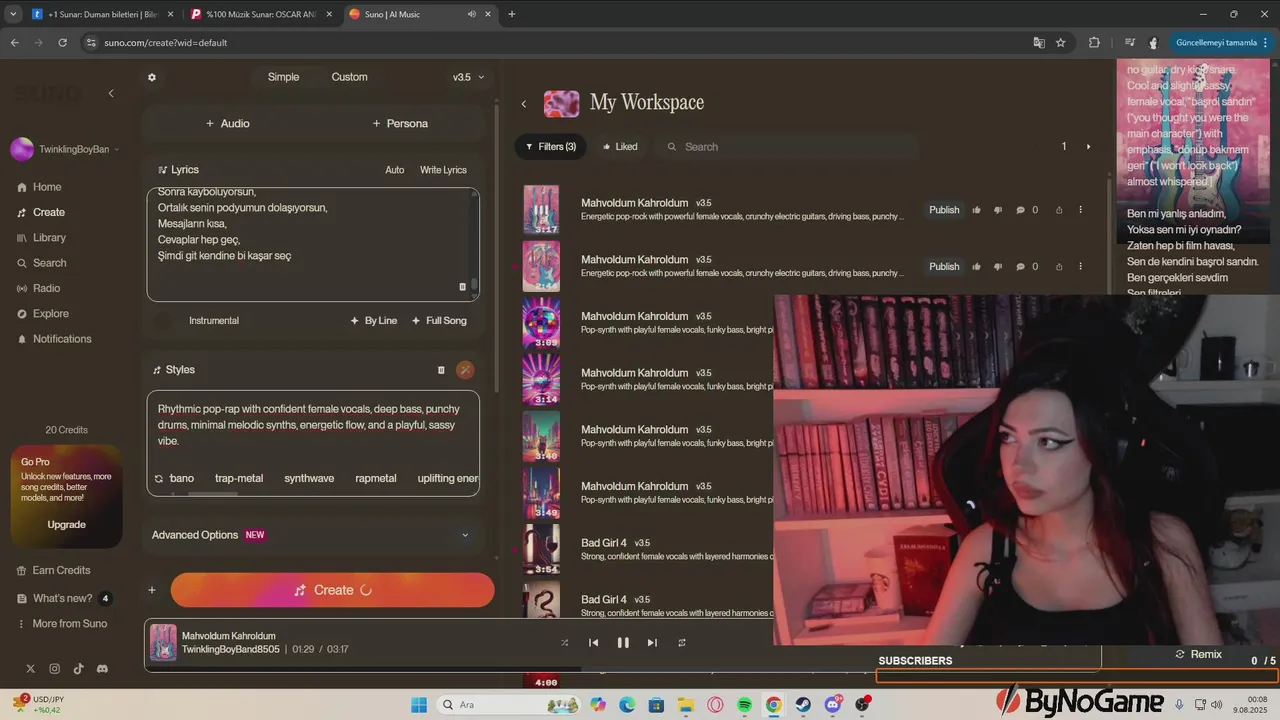Open Explore in sidebar
This screenshot has height=720, width=1280.
(42, 314)
